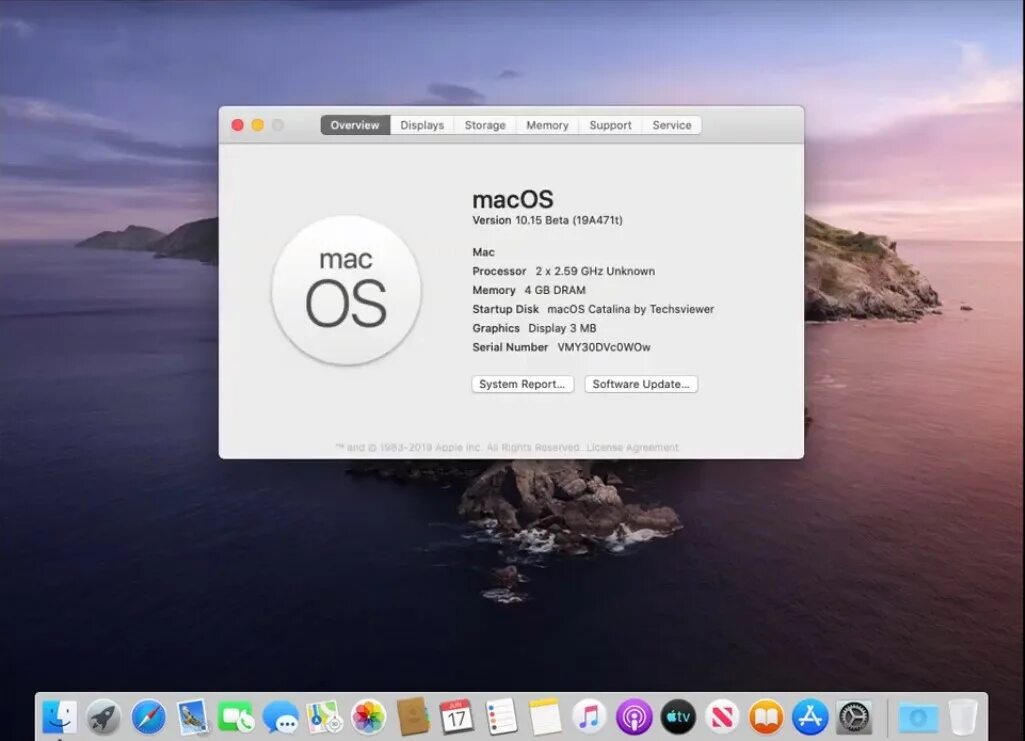Open News app icon in Dock
Image resolution: width=1025 pixels, height=741 pixels.
(722, 717)
